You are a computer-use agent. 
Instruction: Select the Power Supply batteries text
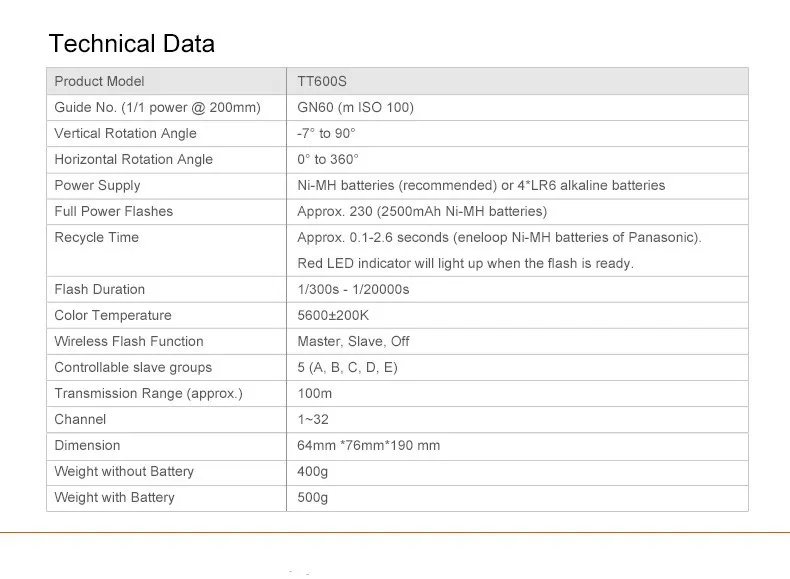click(x=480, y=185)
